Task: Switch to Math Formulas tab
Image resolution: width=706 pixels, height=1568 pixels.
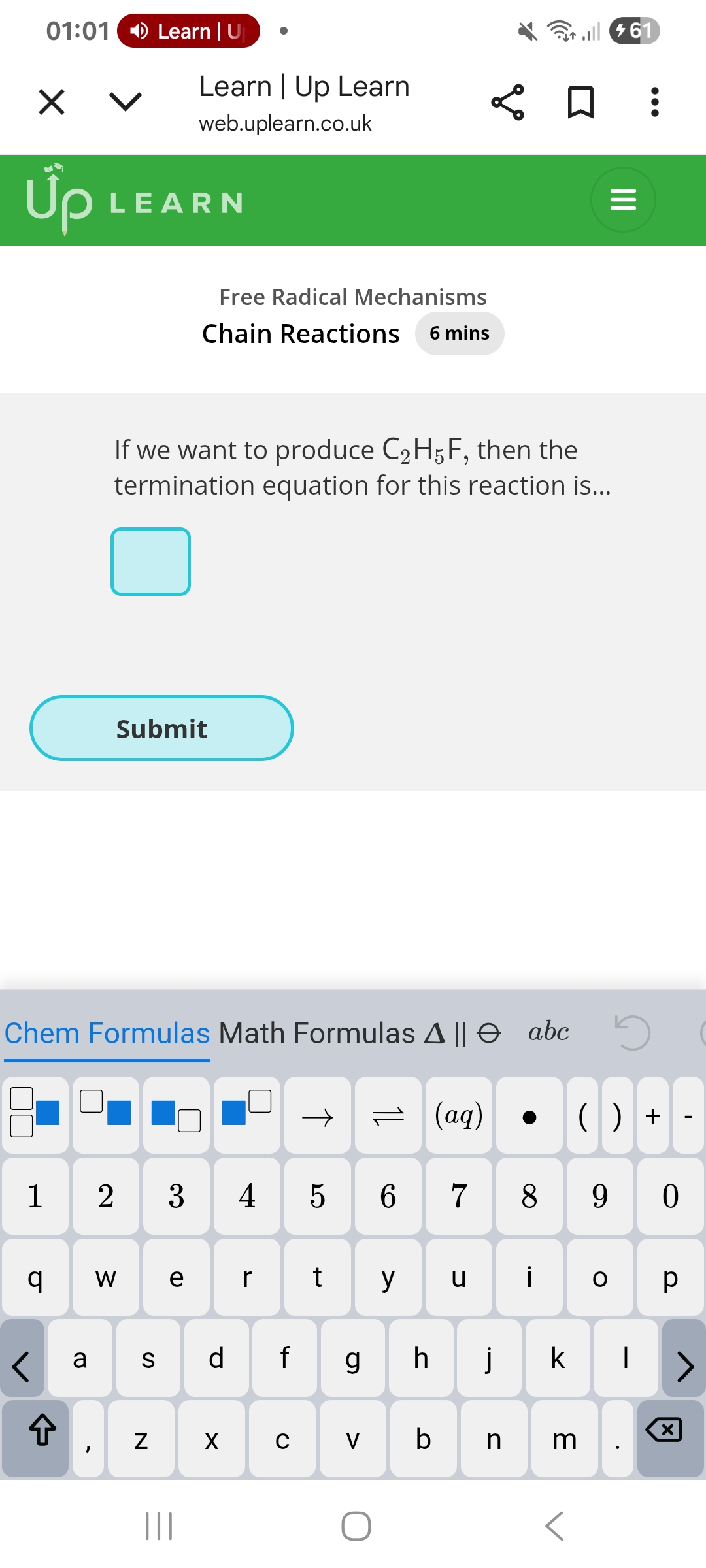Action: [x=317, y=1034]
